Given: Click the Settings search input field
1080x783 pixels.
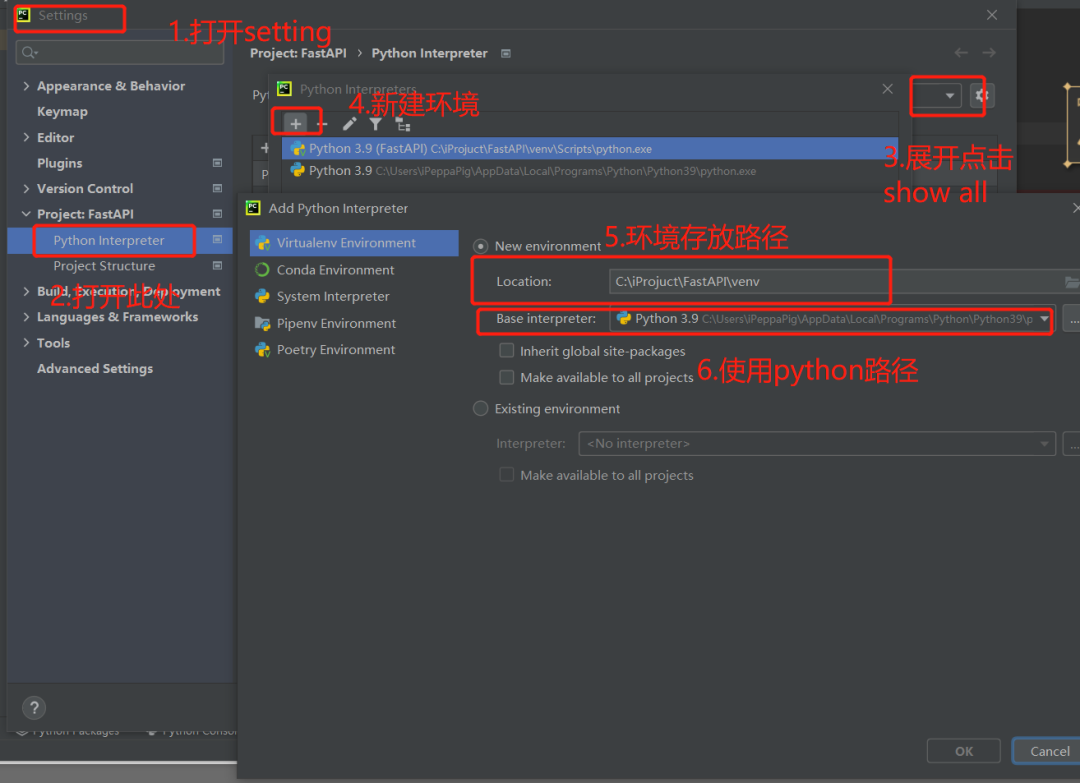Looking at the screenshot, I should coord(120,52).
